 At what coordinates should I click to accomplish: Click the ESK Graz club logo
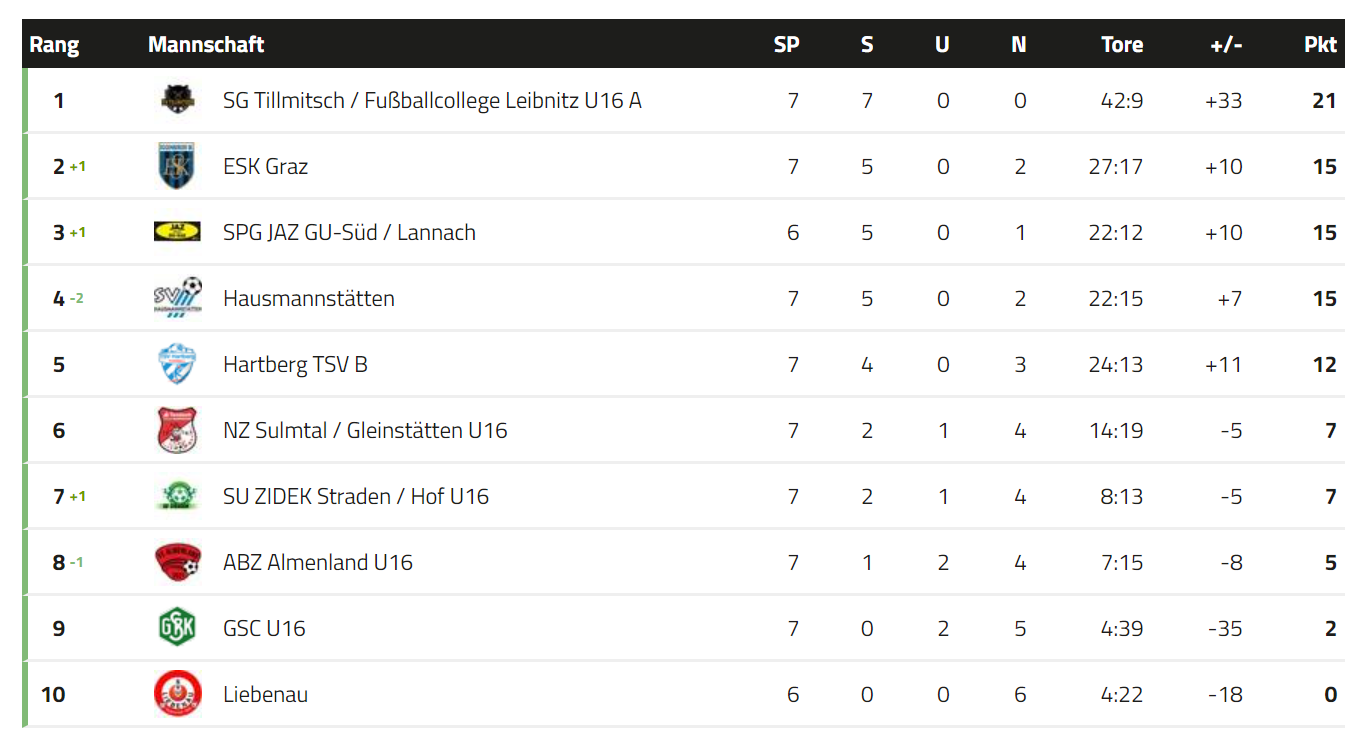click(x=177, y=166)
